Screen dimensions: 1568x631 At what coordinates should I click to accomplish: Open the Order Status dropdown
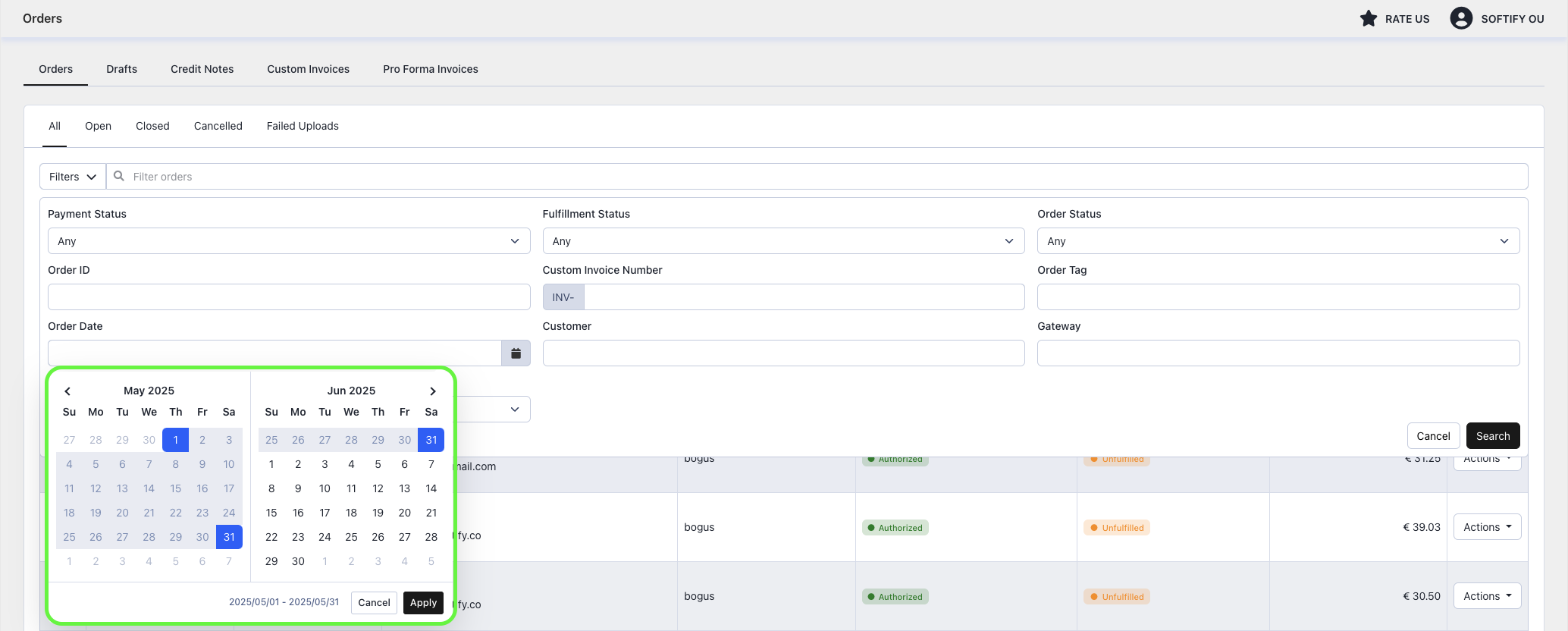[x=1278, y=241]
